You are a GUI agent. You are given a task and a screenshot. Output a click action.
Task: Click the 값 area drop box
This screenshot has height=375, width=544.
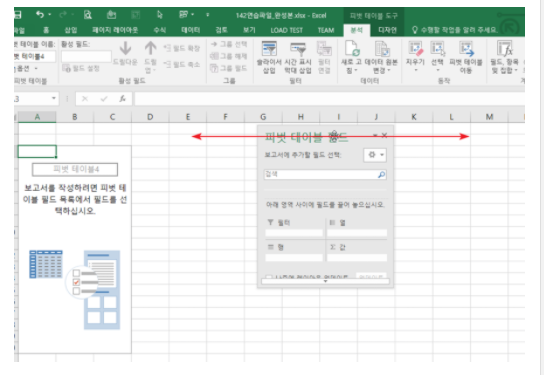(357, 258)
